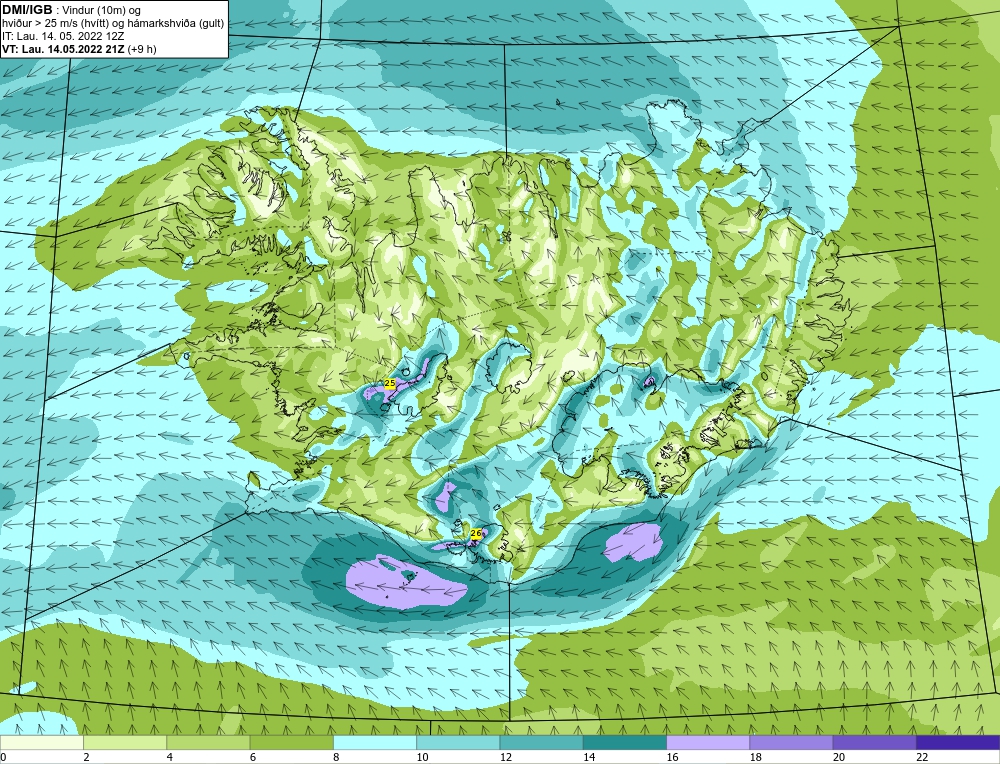1000x764 pixels.
Task: Click the 'hviður > 25 m/s' legend line
Action: (x=113, y=23)
